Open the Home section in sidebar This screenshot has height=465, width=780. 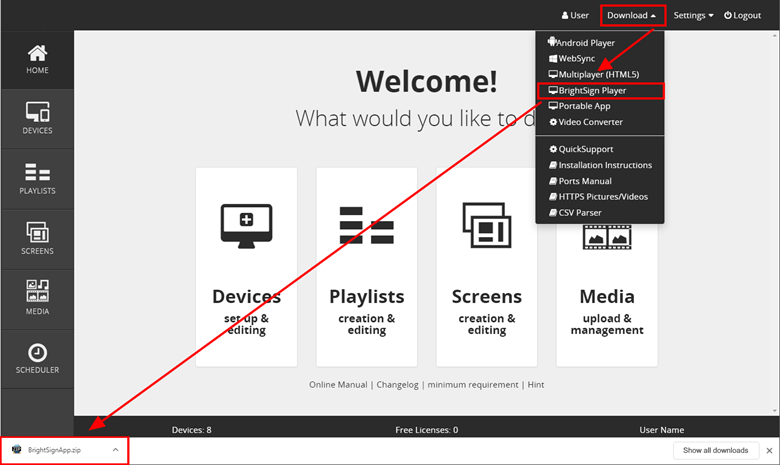37,60
